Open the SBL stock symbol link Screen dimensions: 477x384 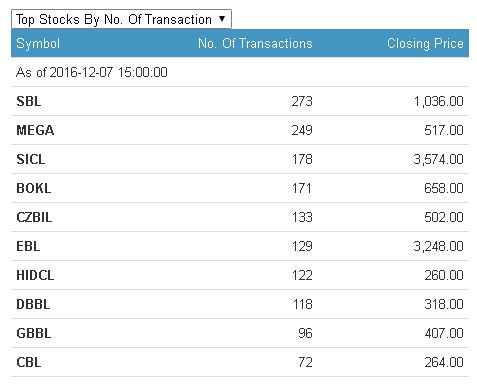[x=29, y=101]
